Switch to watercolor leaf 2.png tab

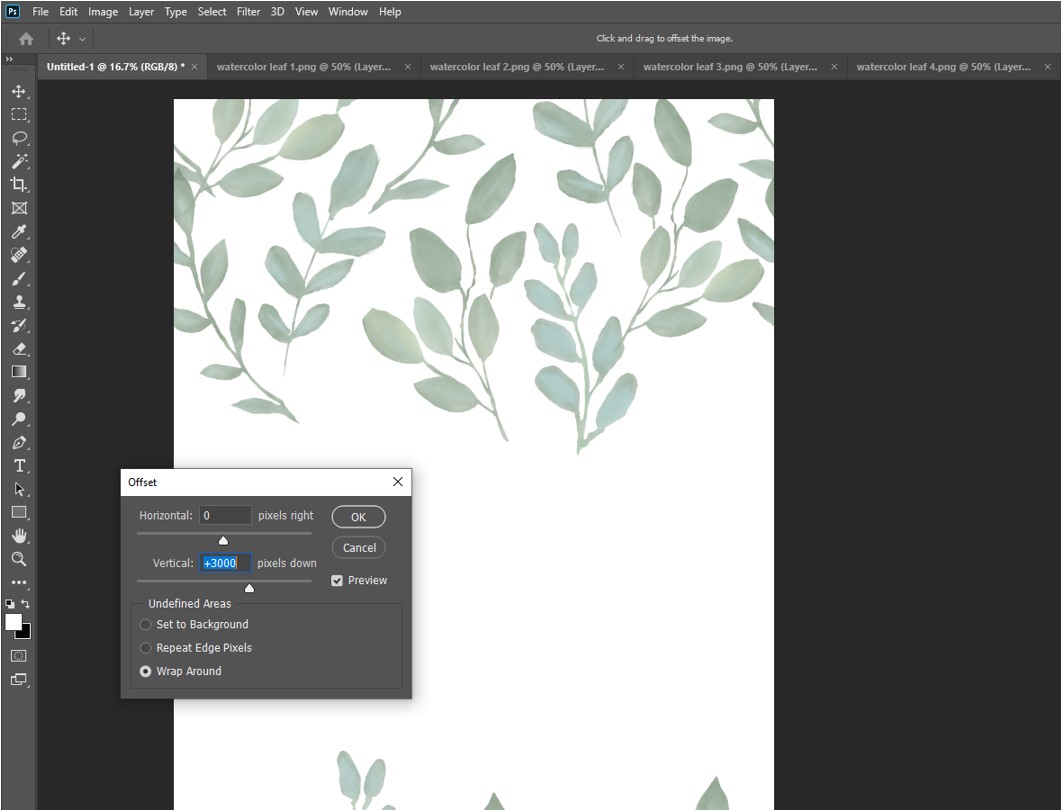pyautogui.click(x=517, y=67)
